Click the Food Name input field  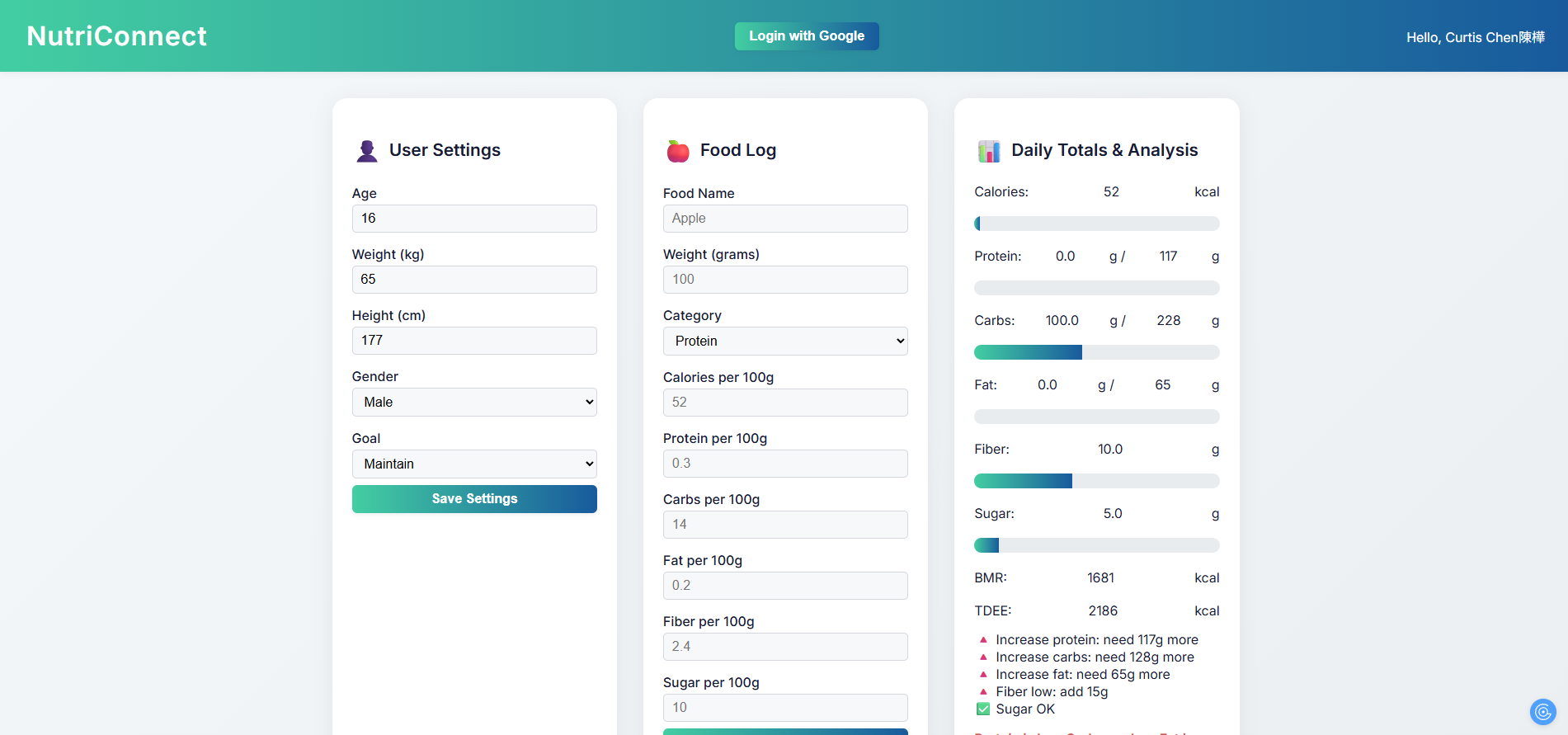(x=785, y=219)
